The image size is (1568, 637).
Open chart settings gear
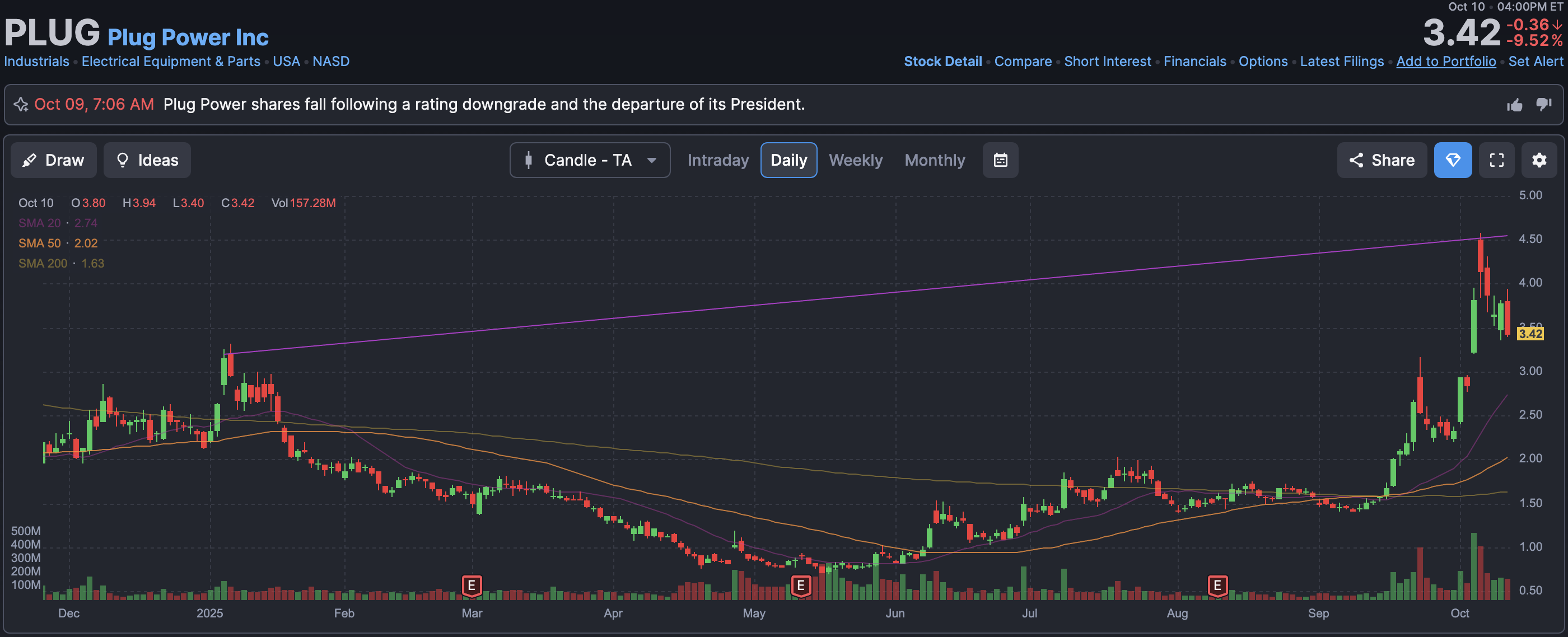pos(1539,160)
